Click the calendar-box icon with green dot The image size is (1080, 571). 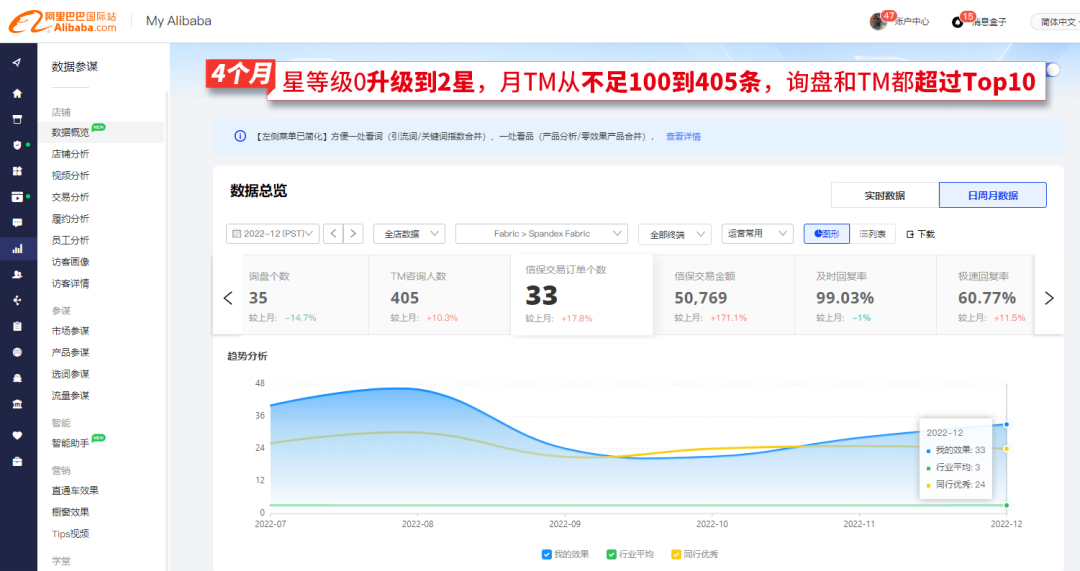[x=17, y=197]
